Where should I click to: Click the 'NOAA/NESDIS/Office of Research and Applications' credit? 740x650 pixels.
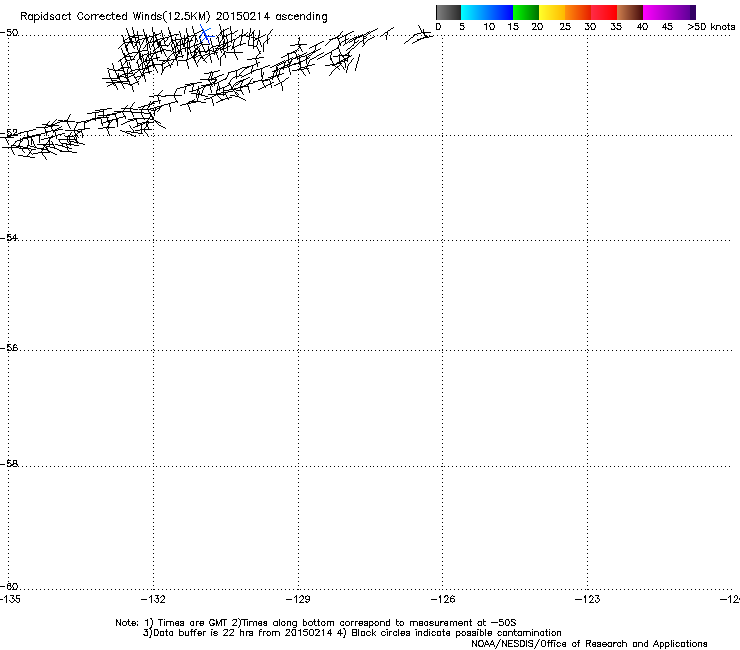[589, 644]
